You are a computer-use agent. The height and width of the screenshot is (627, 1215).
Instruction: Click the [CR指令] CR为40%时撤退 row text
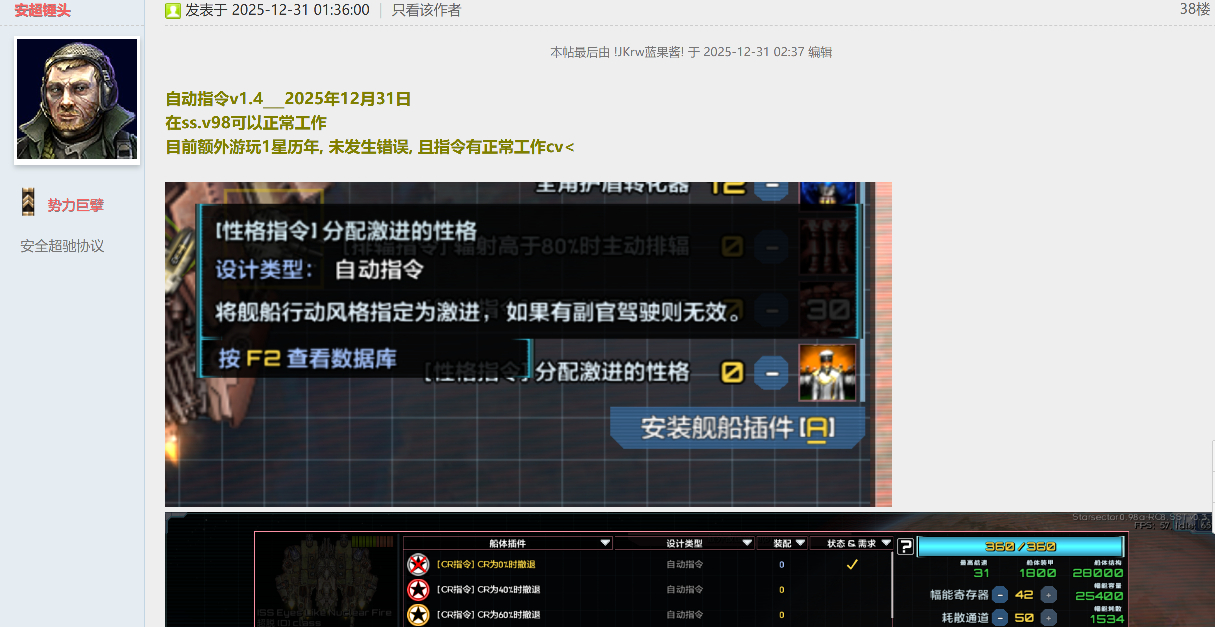(489, 589)
